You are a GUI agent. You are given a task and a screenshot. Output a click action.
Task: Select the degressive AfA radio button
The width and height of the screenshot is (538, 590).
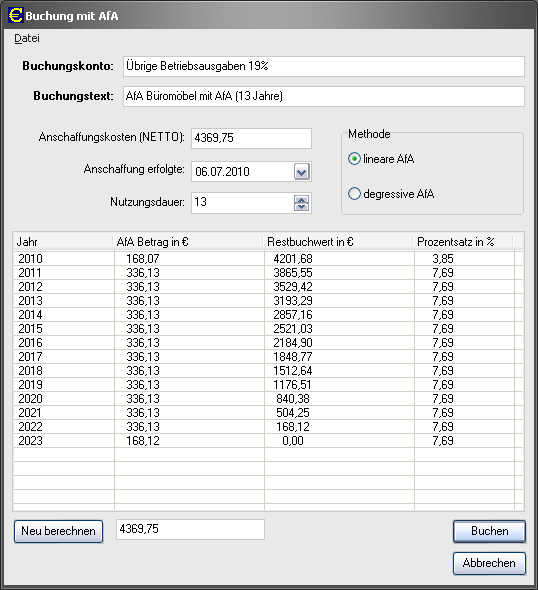[x=354, y=194]
